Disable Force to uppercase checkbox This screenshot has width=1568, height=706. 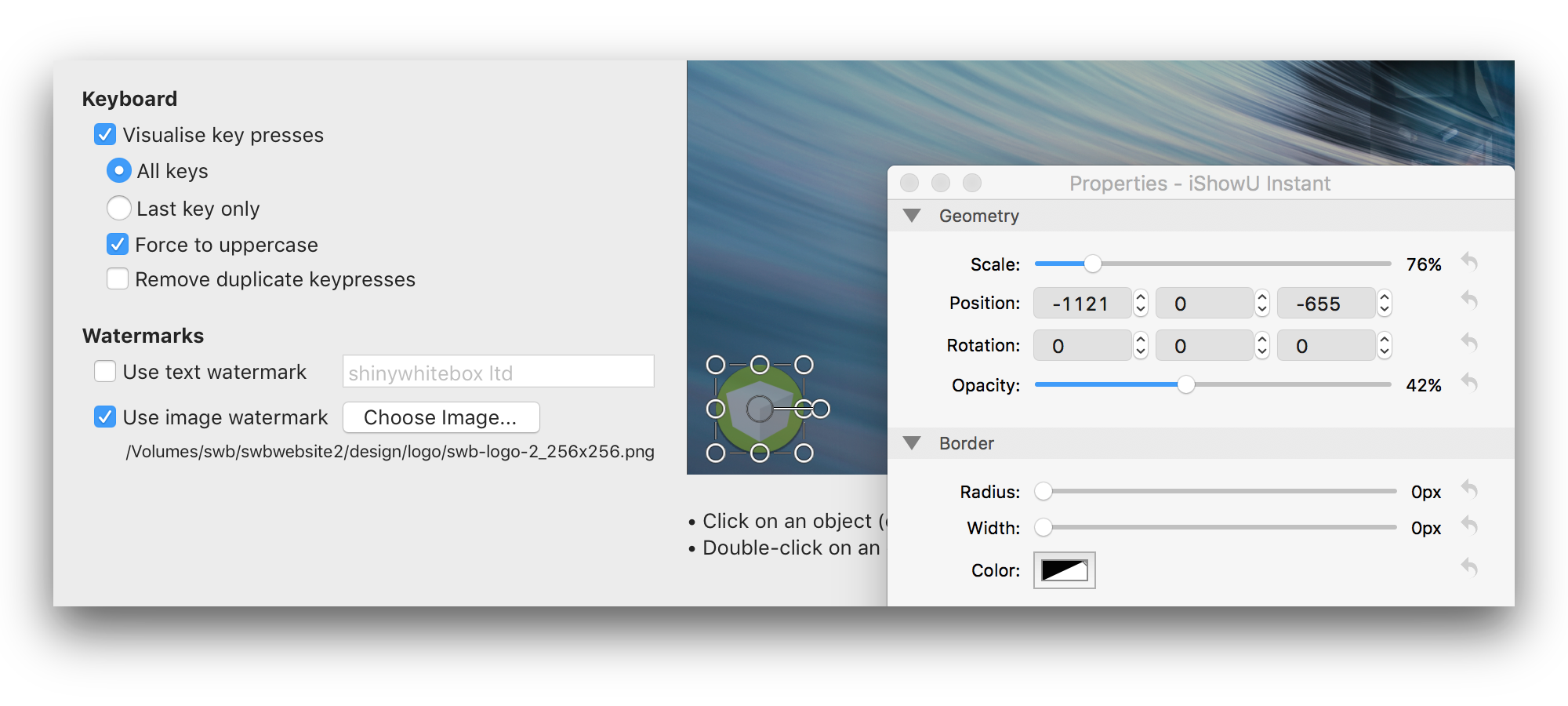118,245
